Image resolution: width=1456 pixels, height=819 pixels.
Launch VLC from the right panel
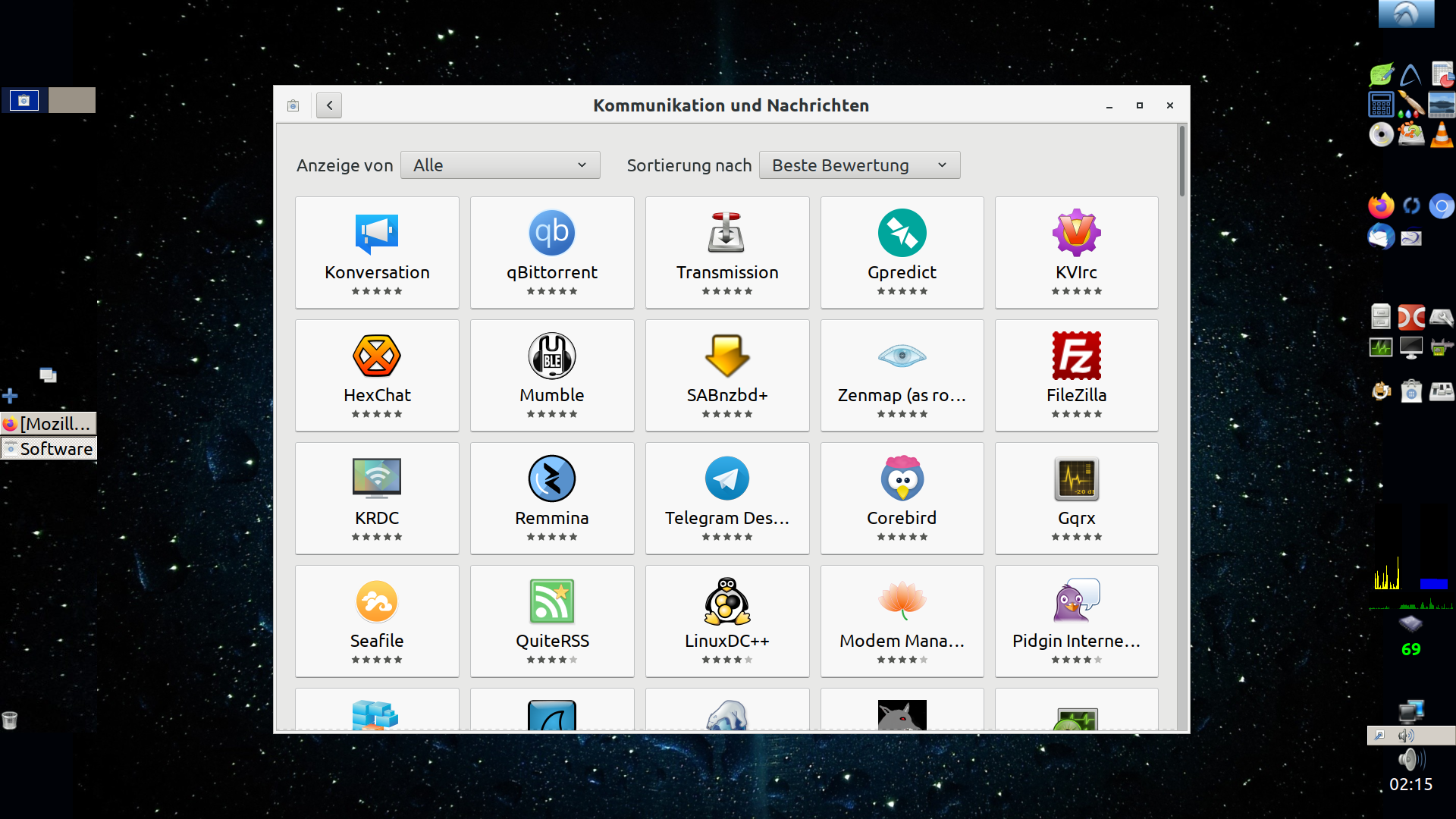(1441, 135)
